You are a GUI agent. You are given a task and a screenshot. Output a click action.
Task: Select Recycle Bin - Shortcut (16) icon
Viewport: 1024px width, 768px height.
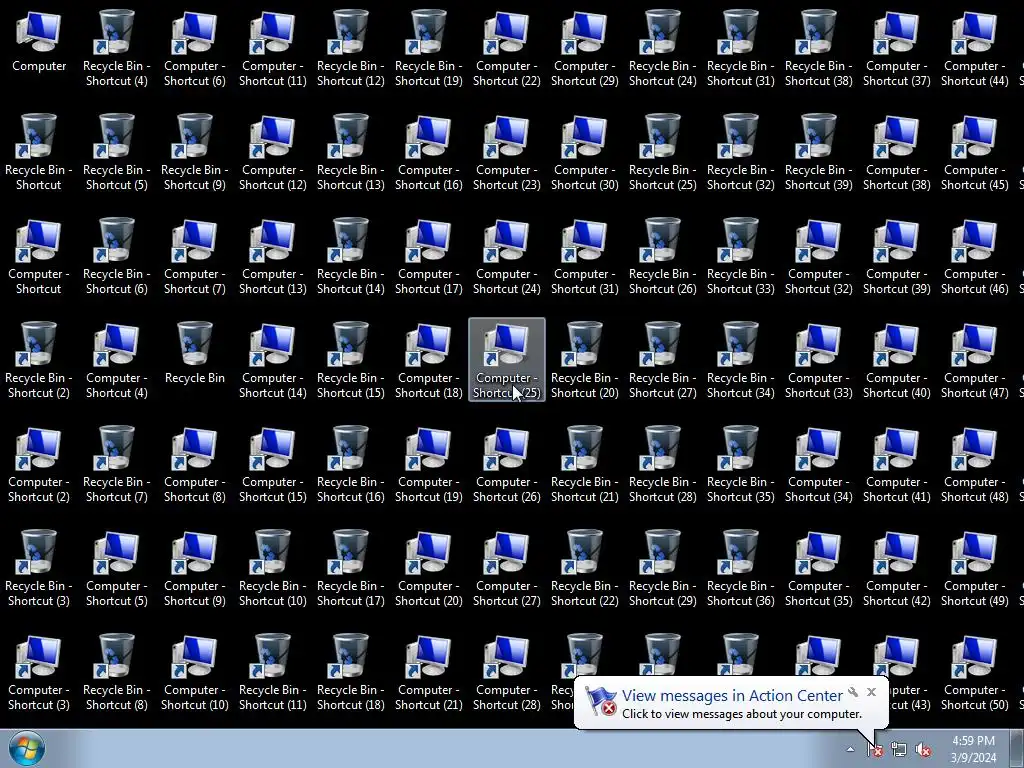[351, 464]
